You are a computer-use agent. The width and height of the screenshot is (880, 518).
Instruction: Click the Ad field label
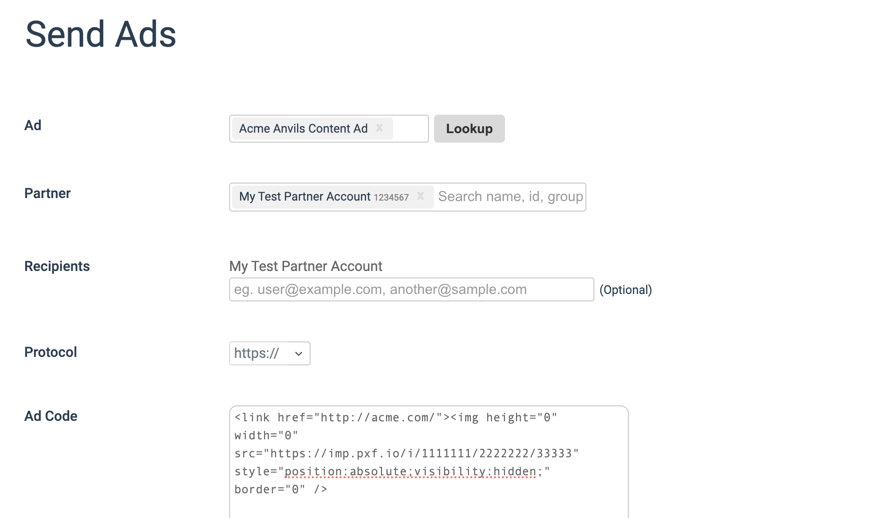(33, 125)
